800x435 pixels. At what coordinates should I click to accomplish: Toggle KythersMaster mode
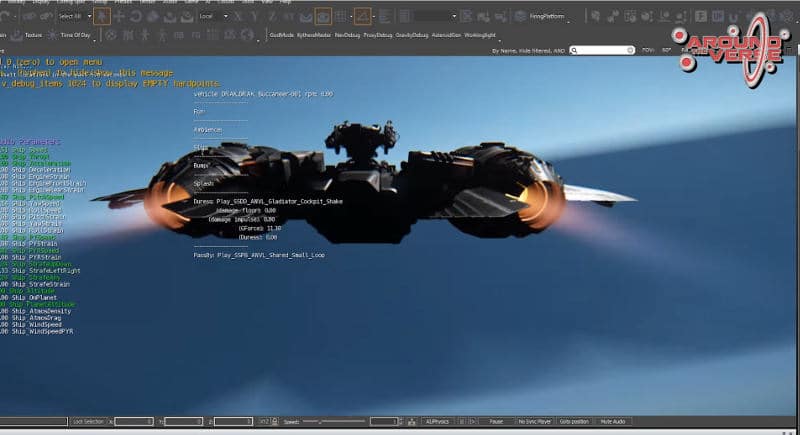tap(314, 35)
